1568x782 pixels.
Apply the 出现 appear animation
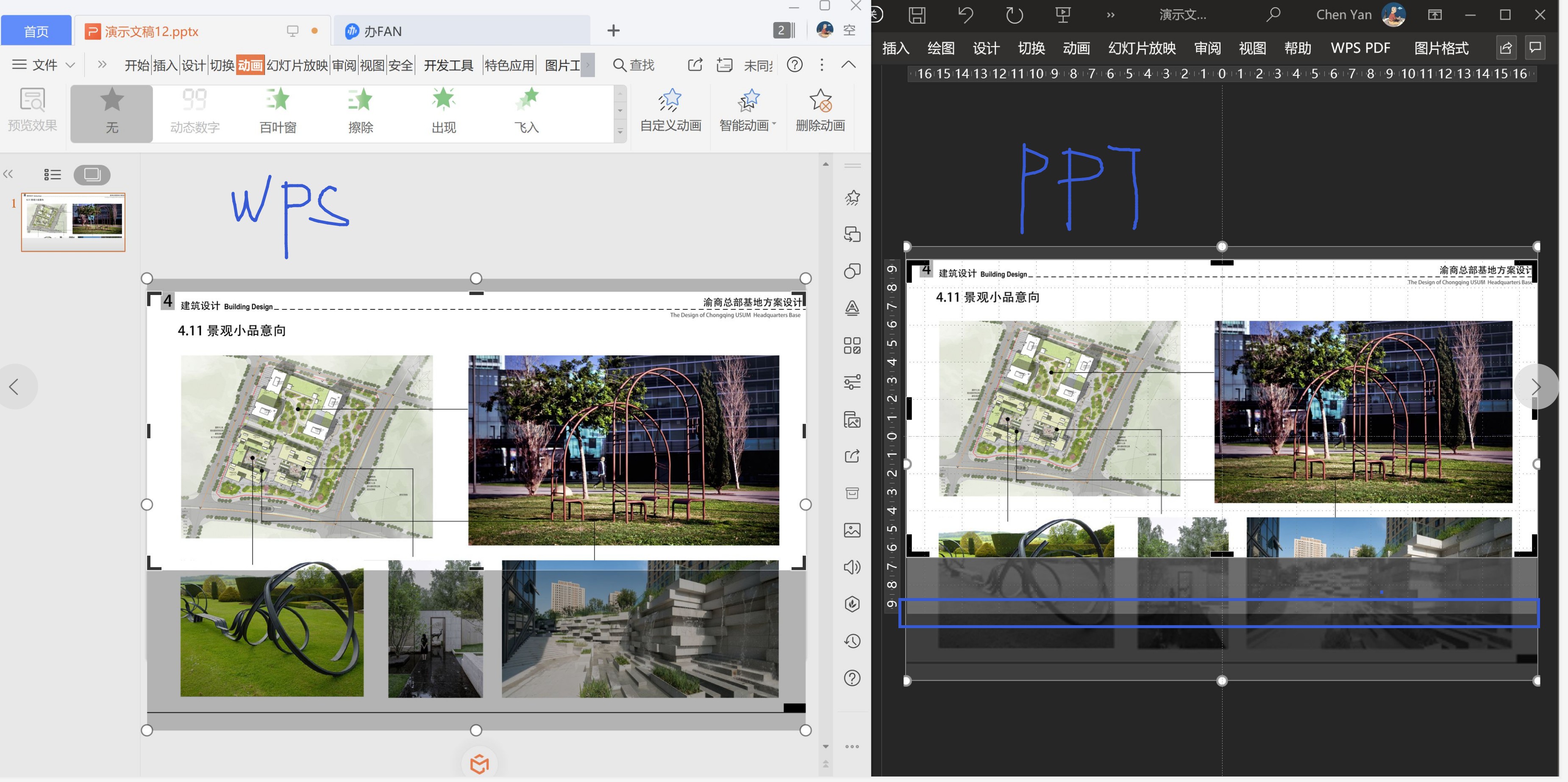(444, 111)
